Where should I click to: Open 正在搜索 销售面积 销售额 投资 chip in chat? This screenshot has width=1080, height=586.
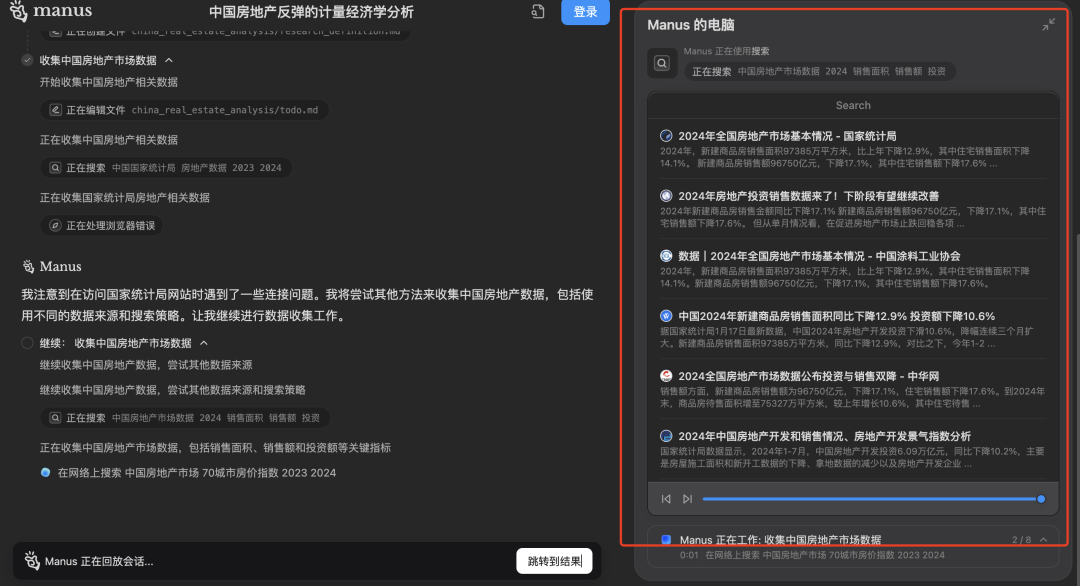click(x=185, y=418)
